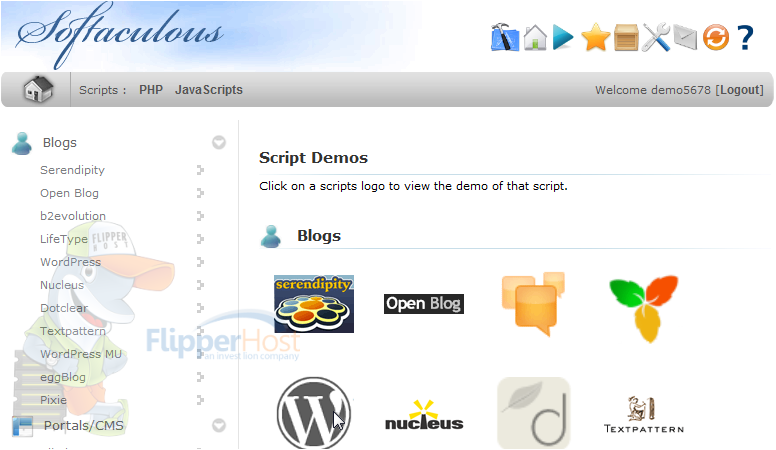Click the Blogs category label in sidebar
This screenshot has width=776, height=450.
(x=59, y=143)
